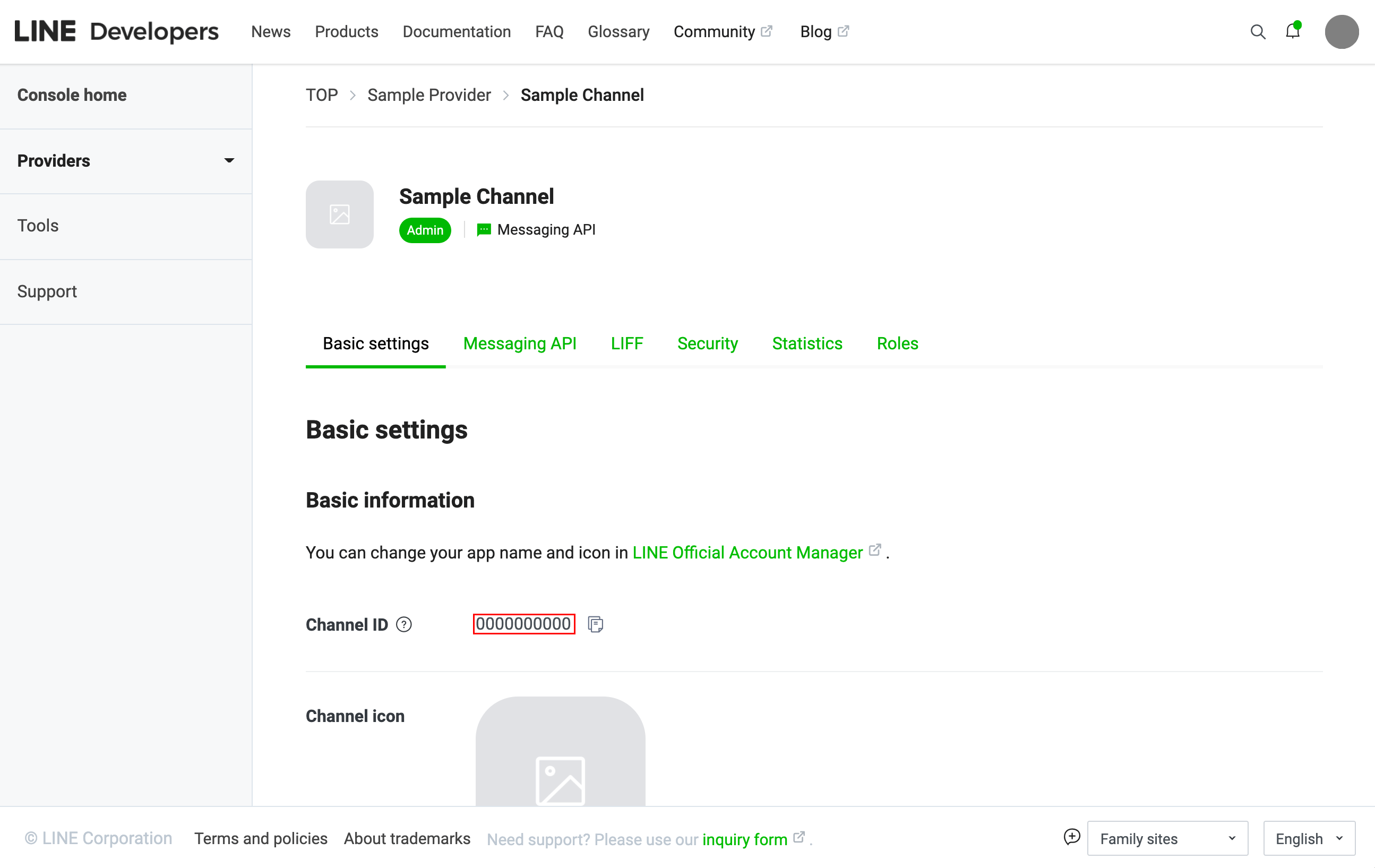Viewport: 1375px width, 868px height.
Task: Open the Statistics tab
Action: pos(807,344)
